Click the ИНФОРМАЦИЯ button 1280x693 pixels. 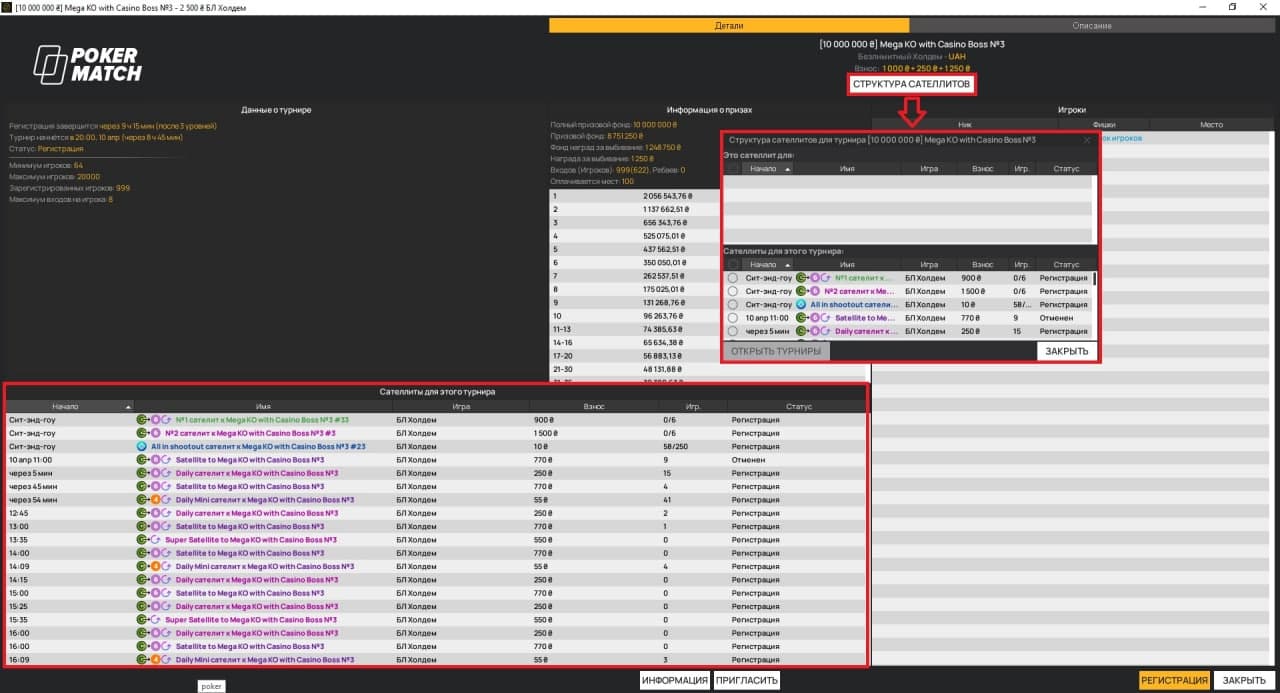(675, 681)
